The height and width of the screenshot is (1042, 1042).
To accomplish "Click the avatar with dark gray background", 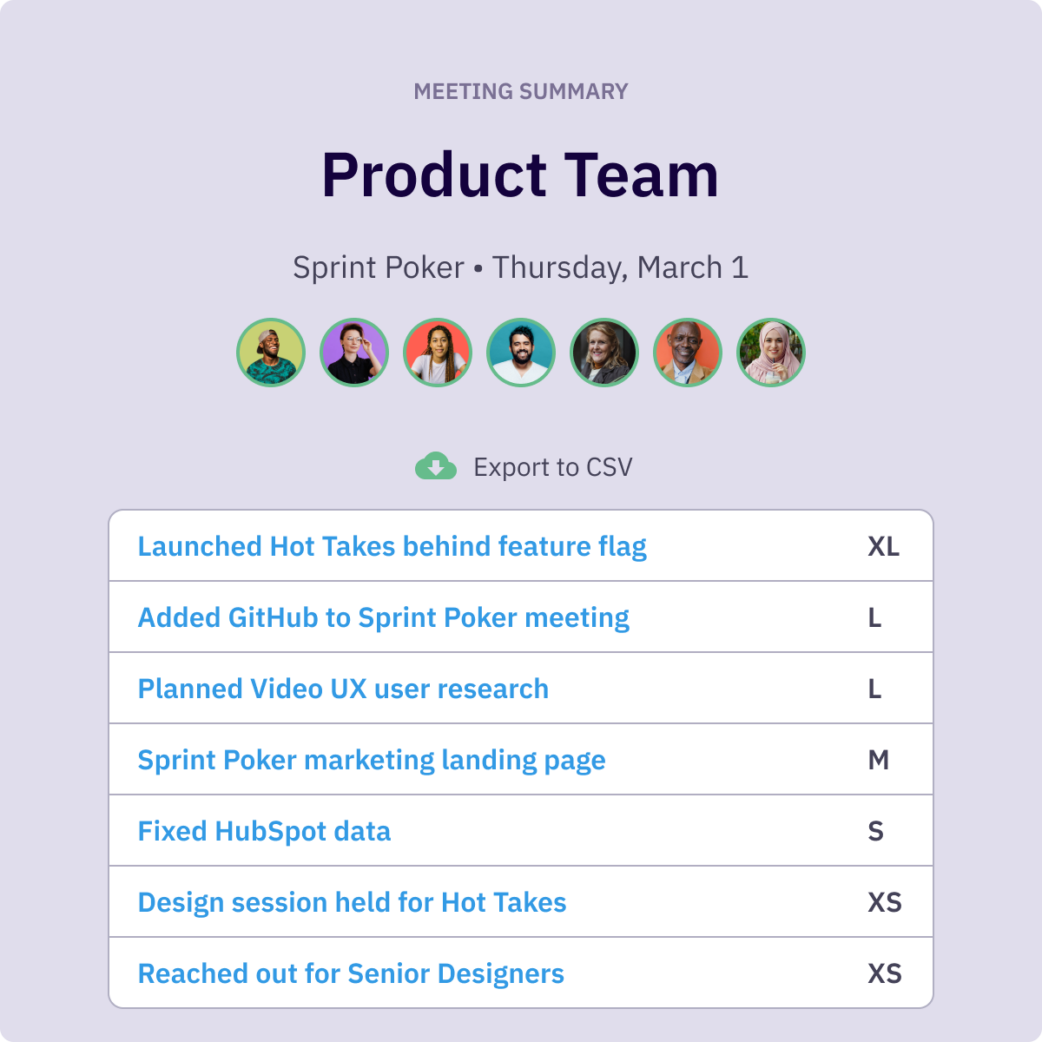I will [604, 353].
